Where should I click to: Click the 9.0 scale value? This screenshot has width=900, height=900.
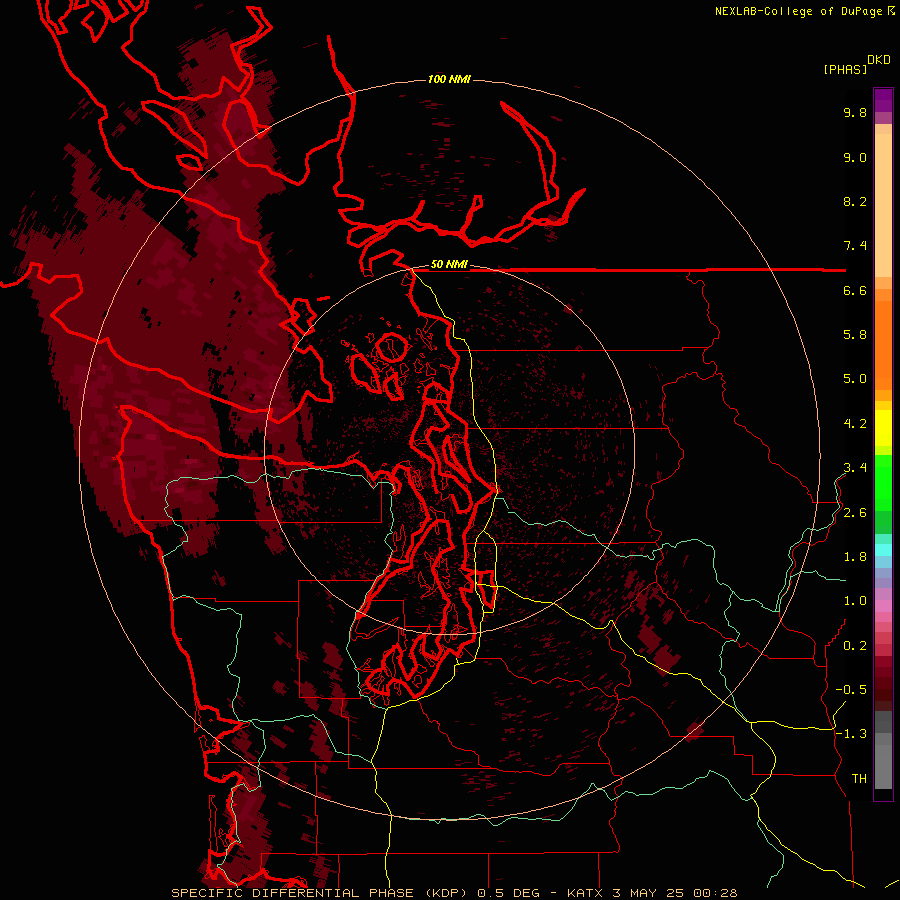pyautogui.click(x=855, y=157)
